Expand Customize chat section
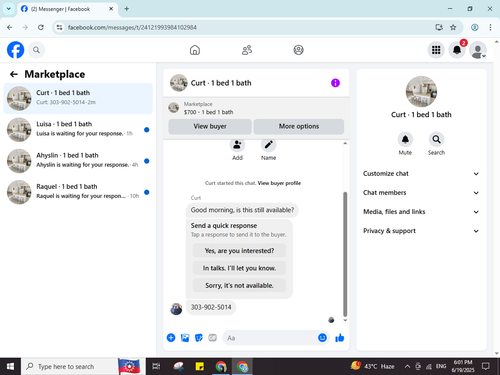This screenshot has height=375, width=500. (x=421, y=174)
